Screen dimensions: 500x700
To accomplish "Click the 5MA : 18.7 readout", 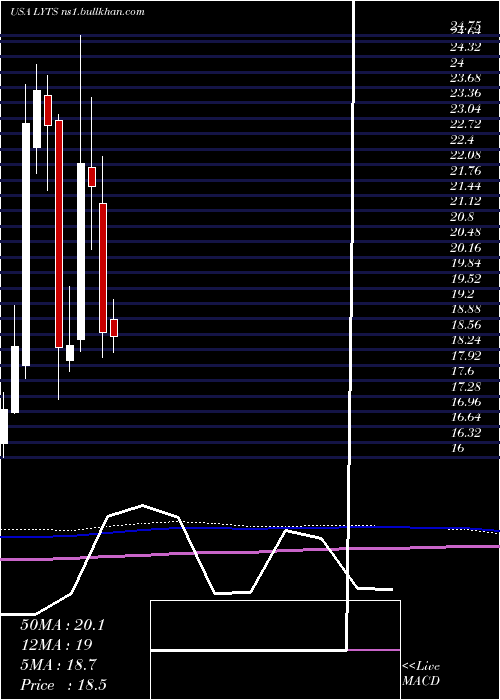I will [58, 666].
